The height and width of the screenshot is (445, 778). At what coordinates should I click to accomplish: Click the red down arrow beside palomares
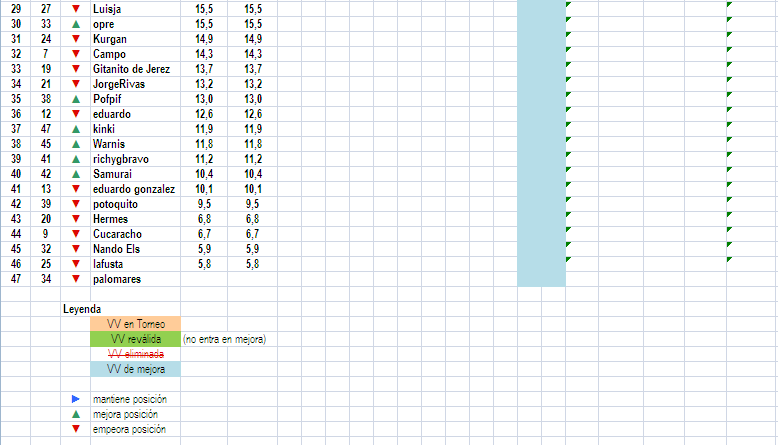76,279
